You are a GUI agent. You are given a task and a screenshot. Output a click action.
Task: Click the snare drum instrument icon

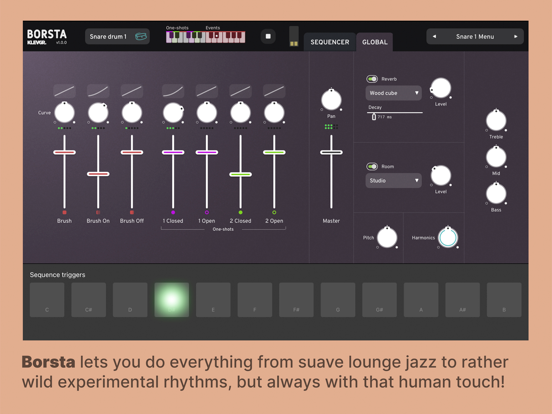[141, 36]
